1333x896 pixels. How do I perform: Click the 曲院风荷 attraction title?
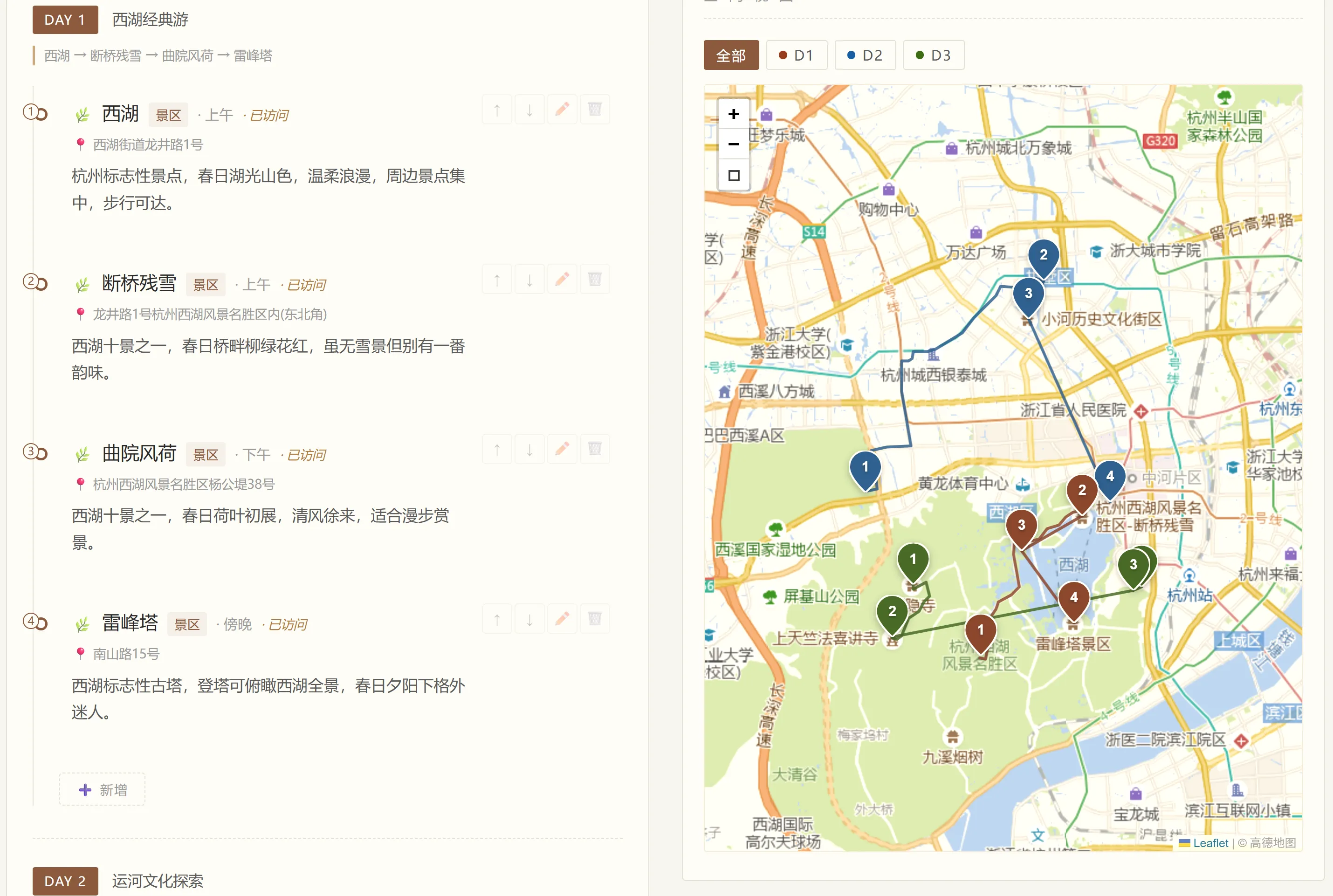click(x=139, y=453)
